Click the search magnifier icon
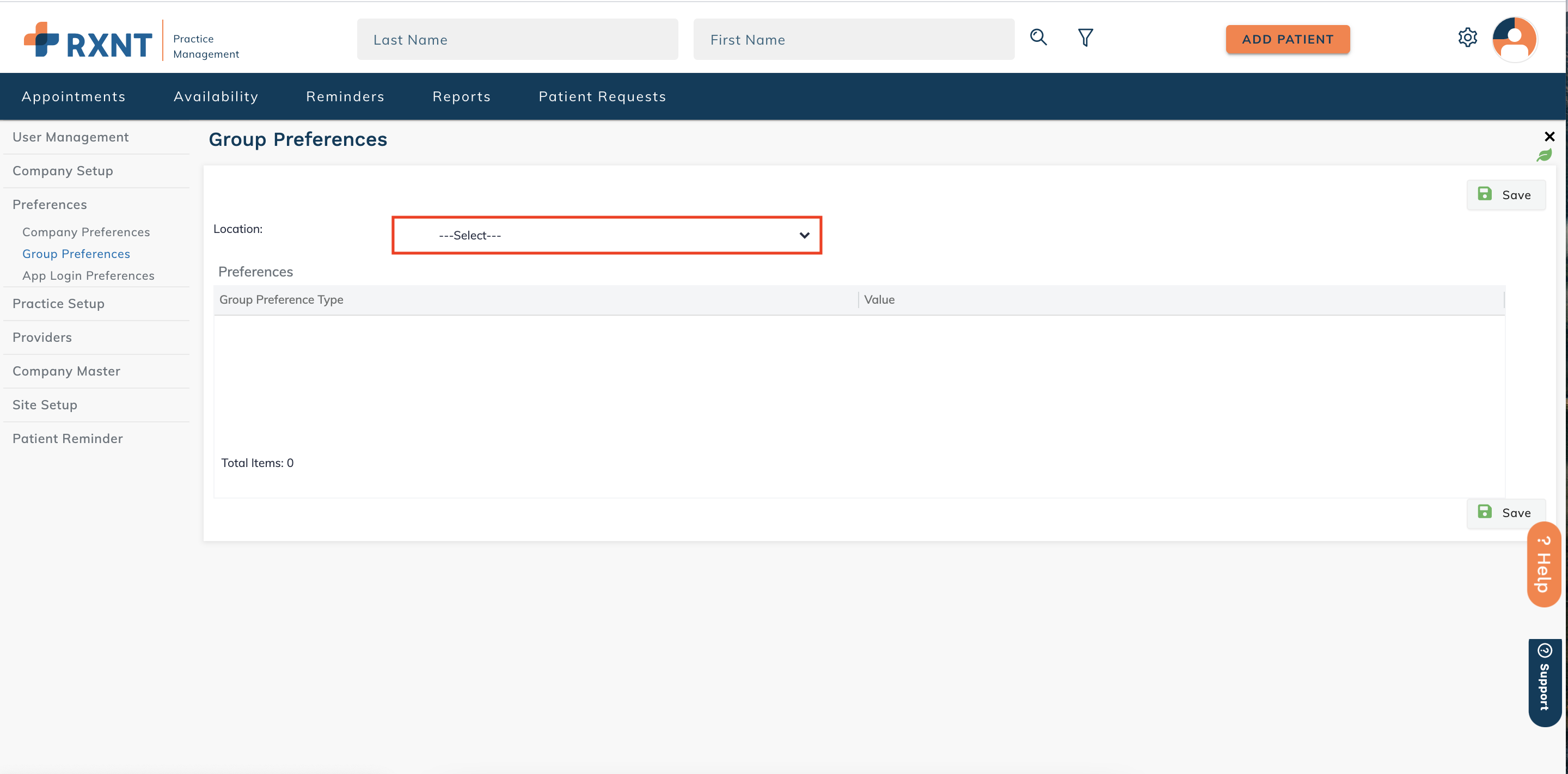 click(1038, 38)
